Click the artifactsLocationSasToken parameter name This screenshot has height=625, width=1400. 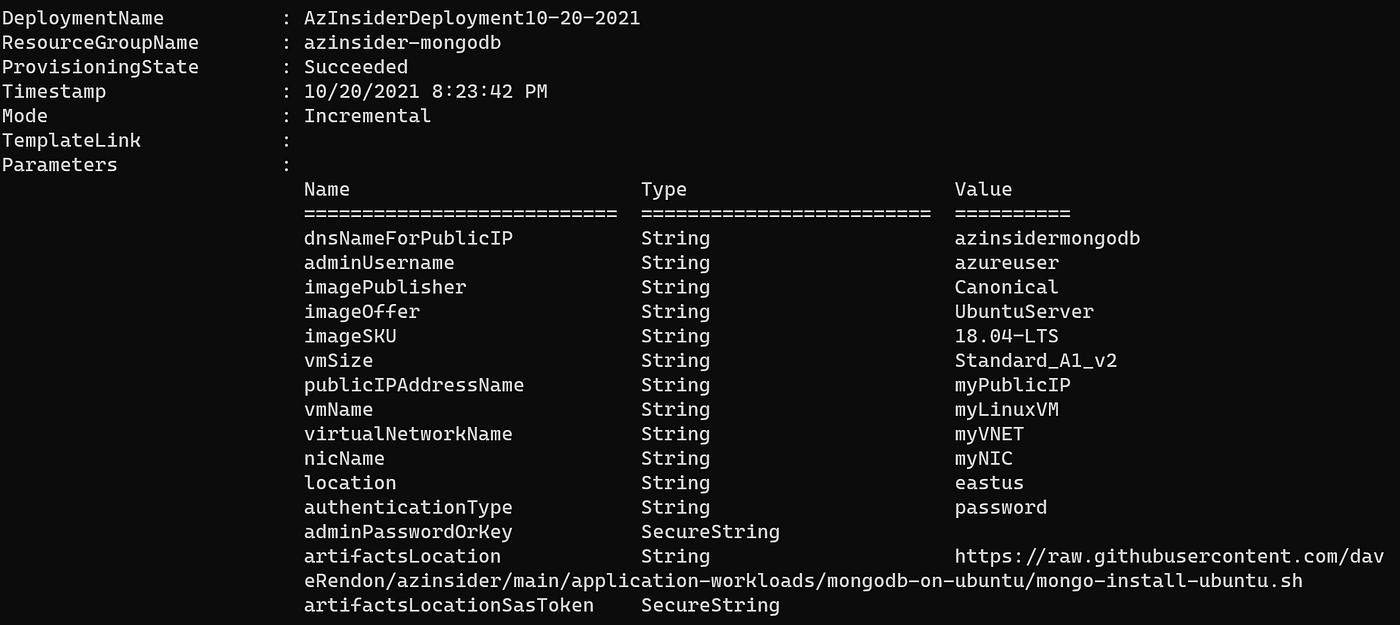coord(449,605)
